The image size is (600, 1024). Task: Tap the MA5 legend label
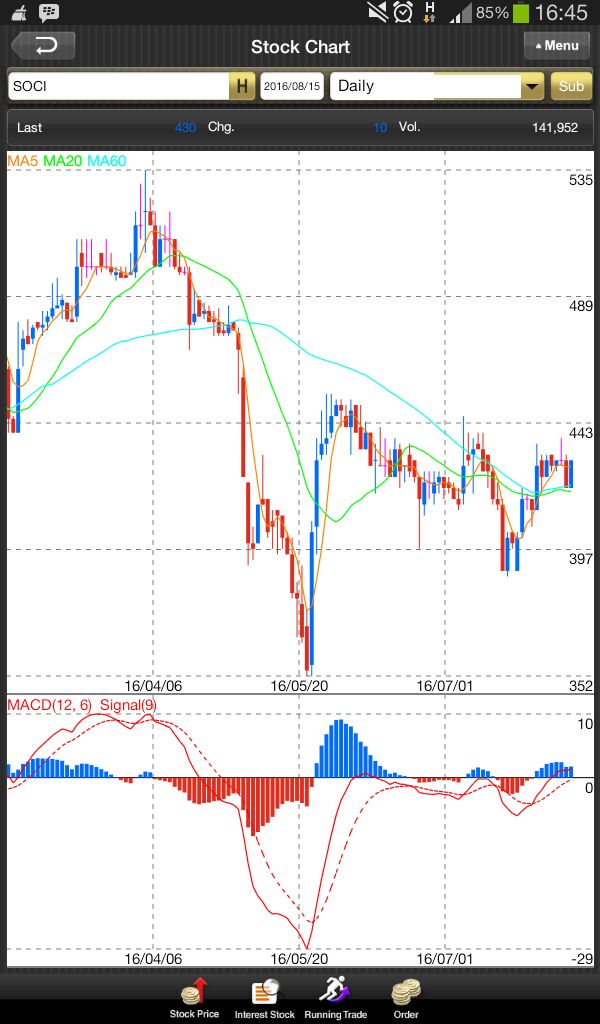point(24,161)
